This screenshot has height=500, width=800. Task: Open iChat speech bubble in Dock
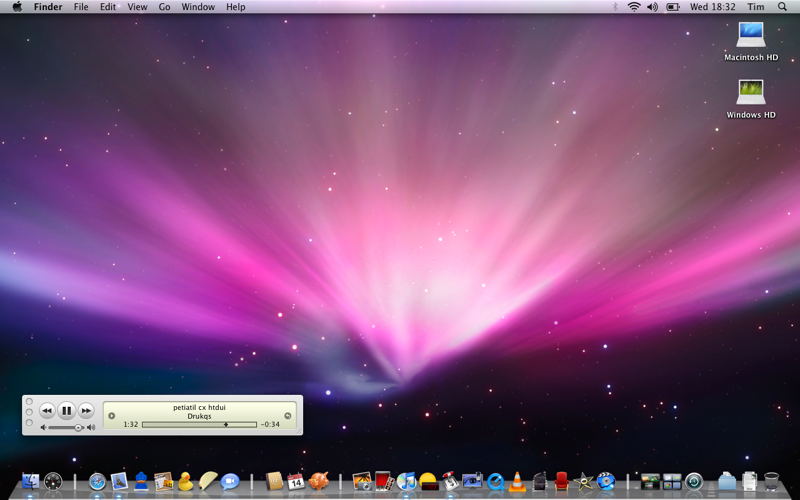pos(230,481)
